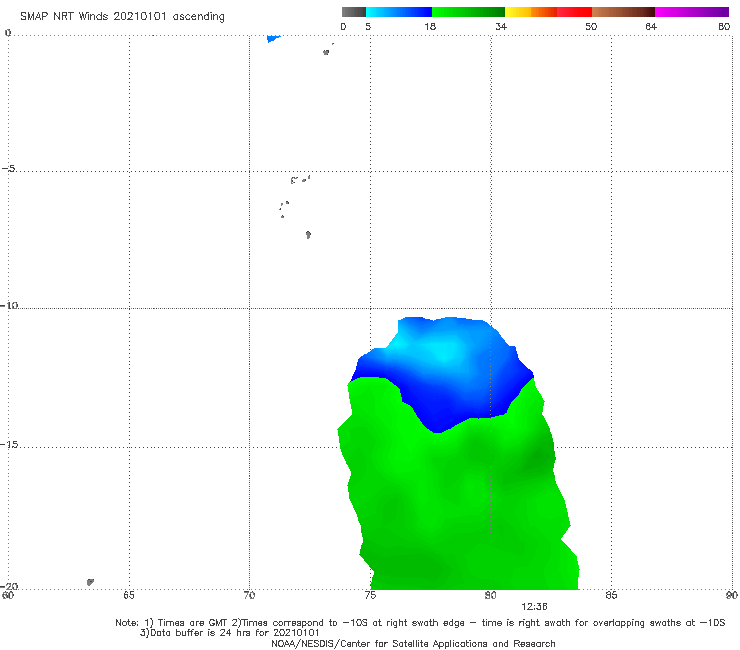Screen dimensions: 740x650
Task: Click the color bar label '18'
Action: click(430, 26)
